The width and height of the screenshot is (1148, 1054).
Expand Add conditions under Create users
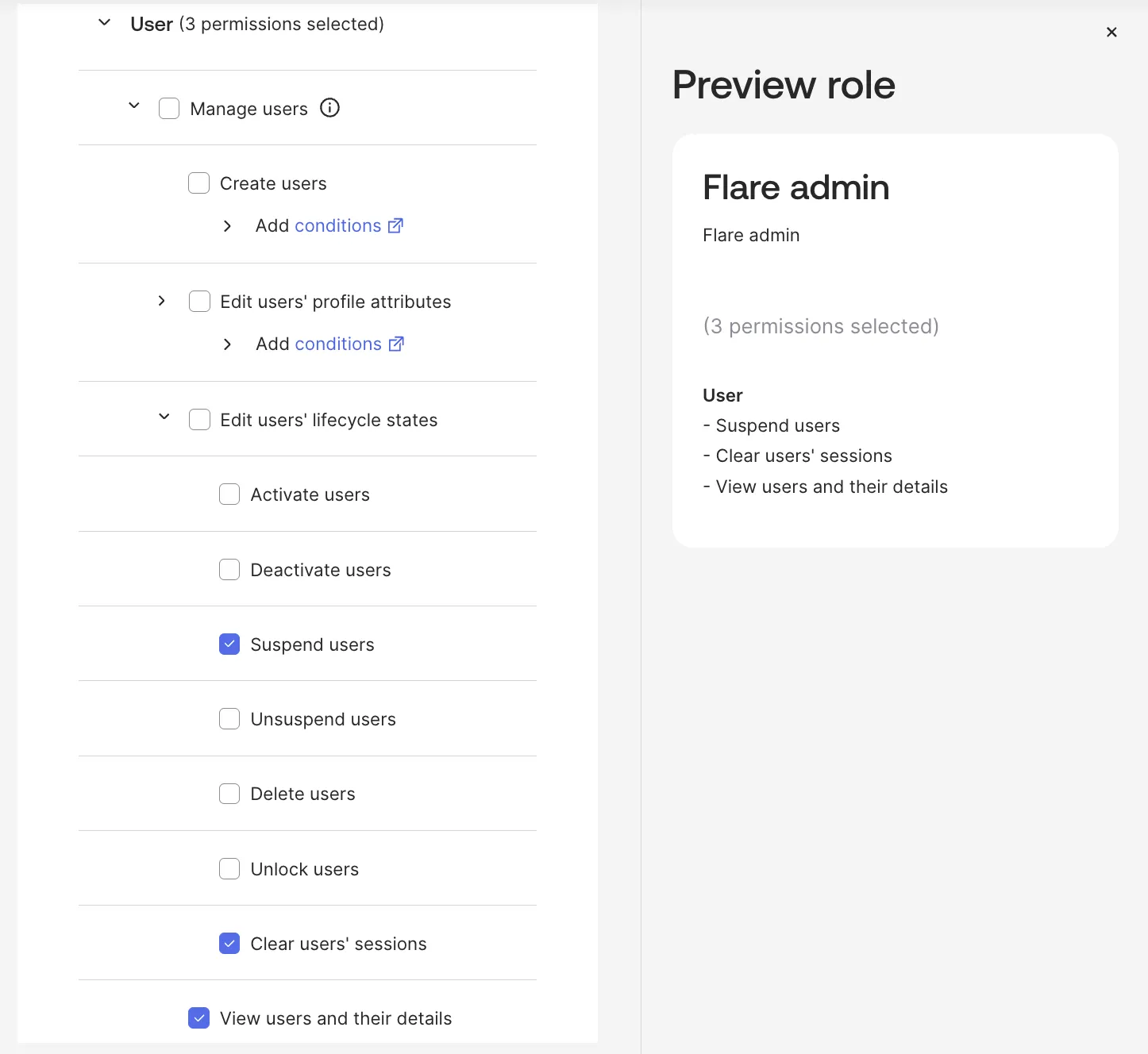tap(228, 226)
